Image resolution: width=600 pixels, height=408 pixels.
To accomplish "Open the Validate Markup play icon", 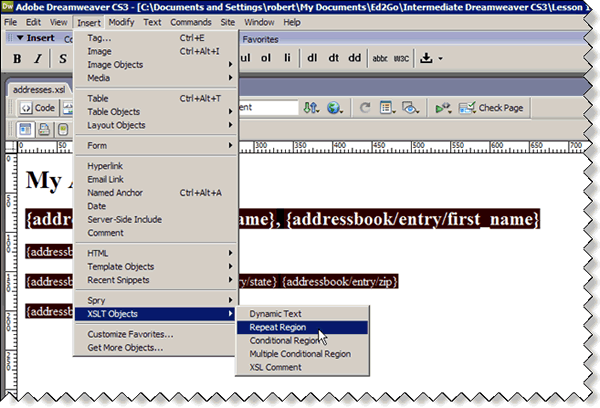I will (x=443, y=108).
